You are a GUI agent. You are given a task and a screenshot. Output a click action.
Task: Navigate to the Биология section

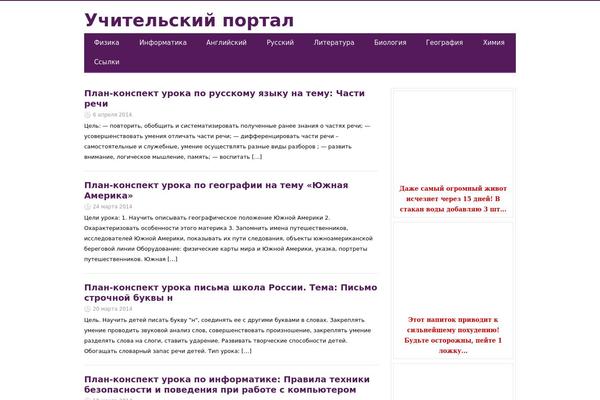(390, 42)
